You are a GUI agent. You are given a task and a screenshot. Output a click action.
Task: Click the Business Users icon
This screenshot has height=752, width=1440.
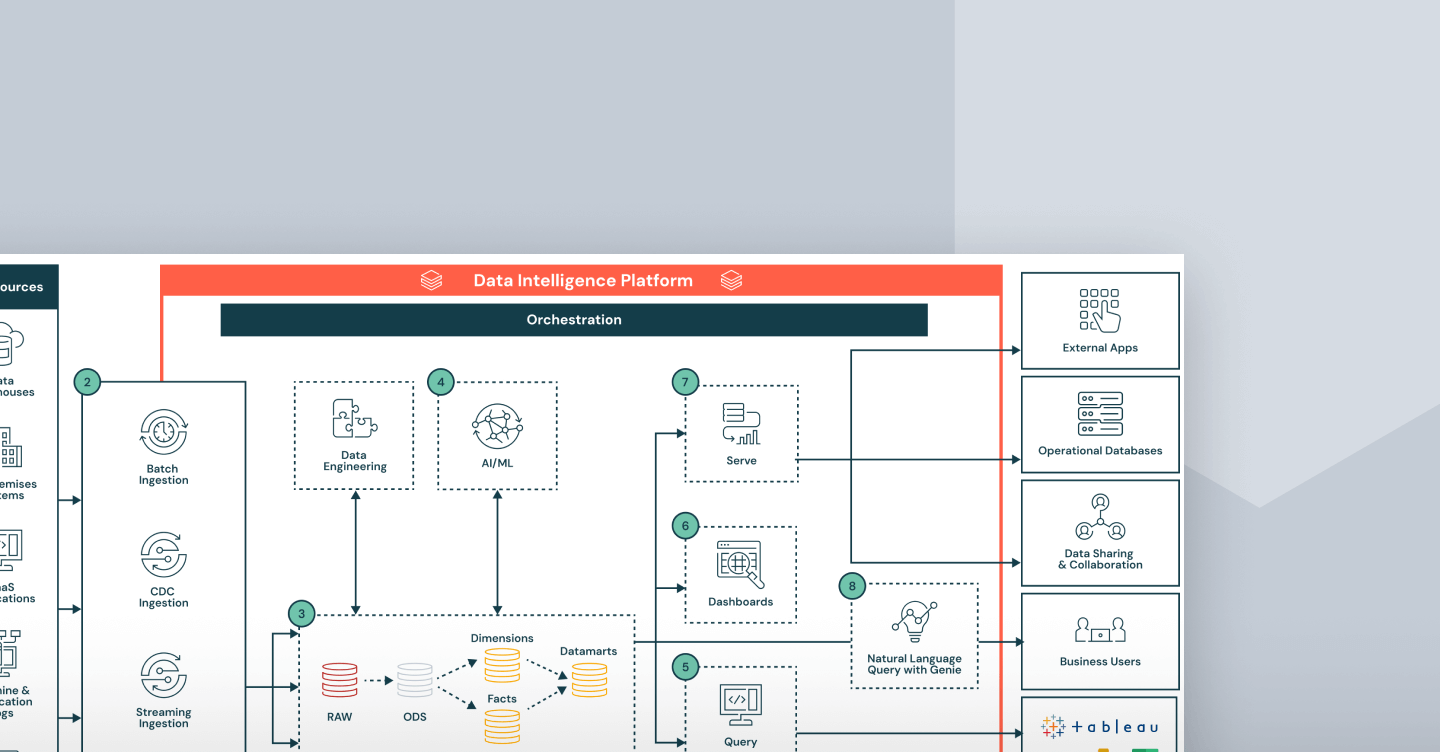coord(1100,630)
